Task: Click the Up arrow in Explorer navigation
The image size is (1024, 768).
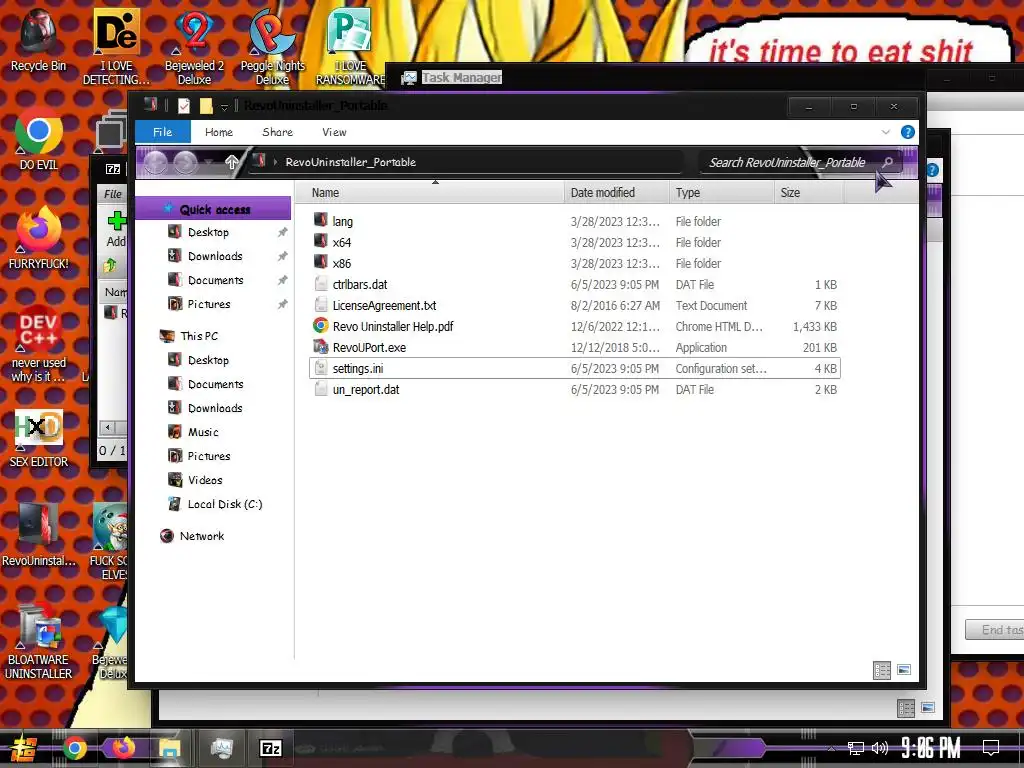Action: tap(231, 161)
